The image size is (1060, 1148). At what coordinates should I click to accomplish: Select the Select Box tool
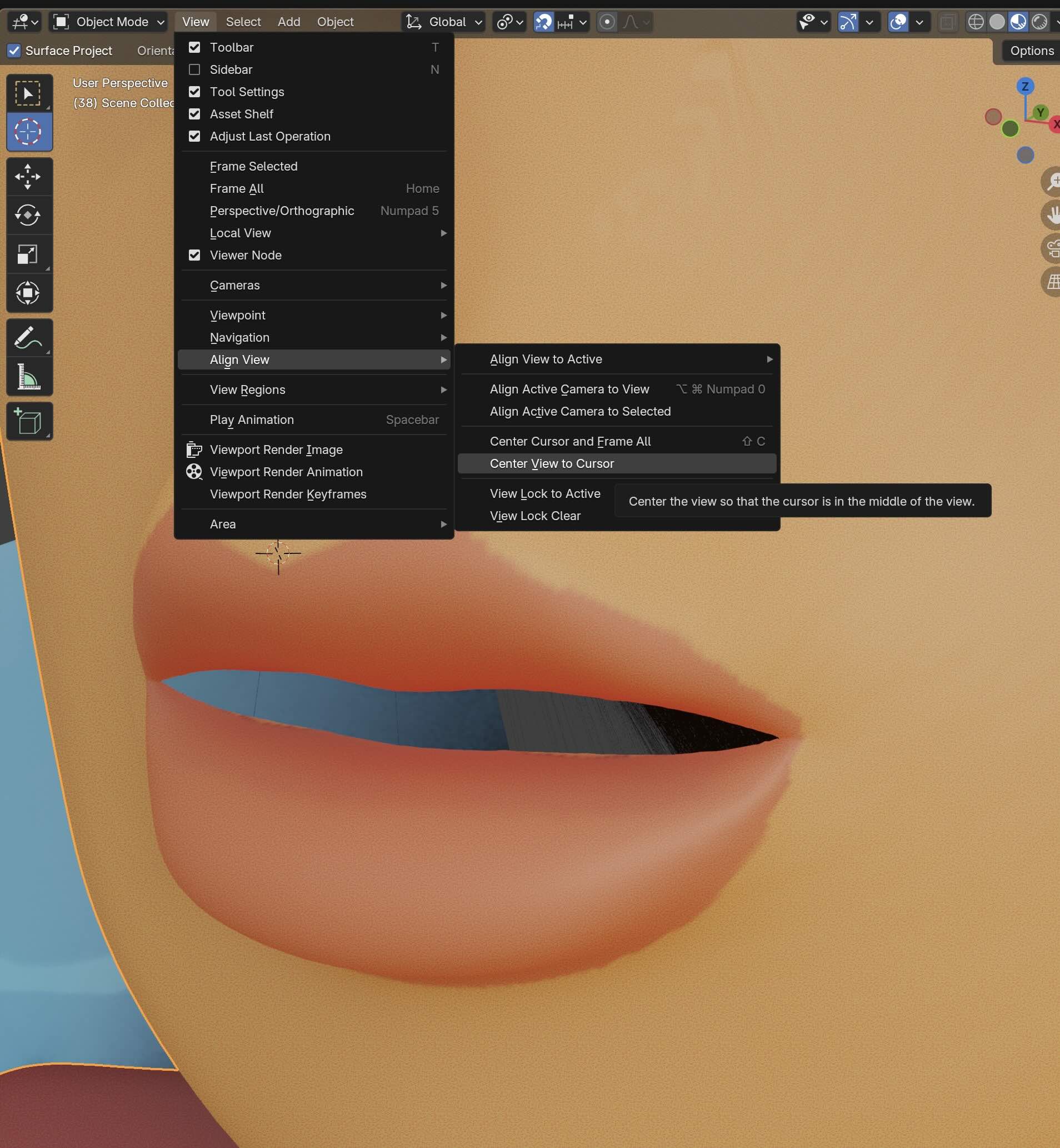point(29,93)
